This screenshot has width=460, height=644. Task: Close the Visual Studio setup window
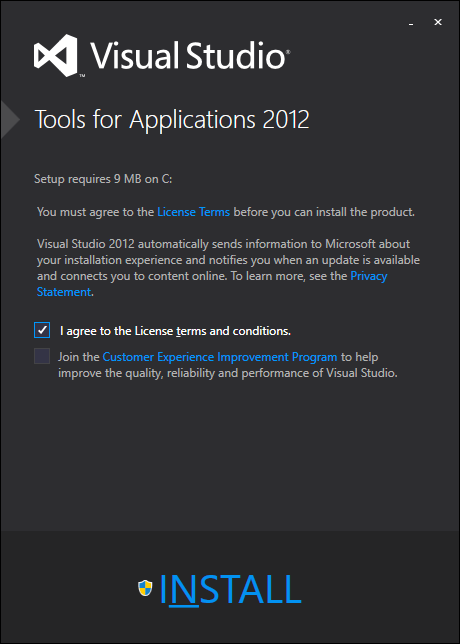438,23
